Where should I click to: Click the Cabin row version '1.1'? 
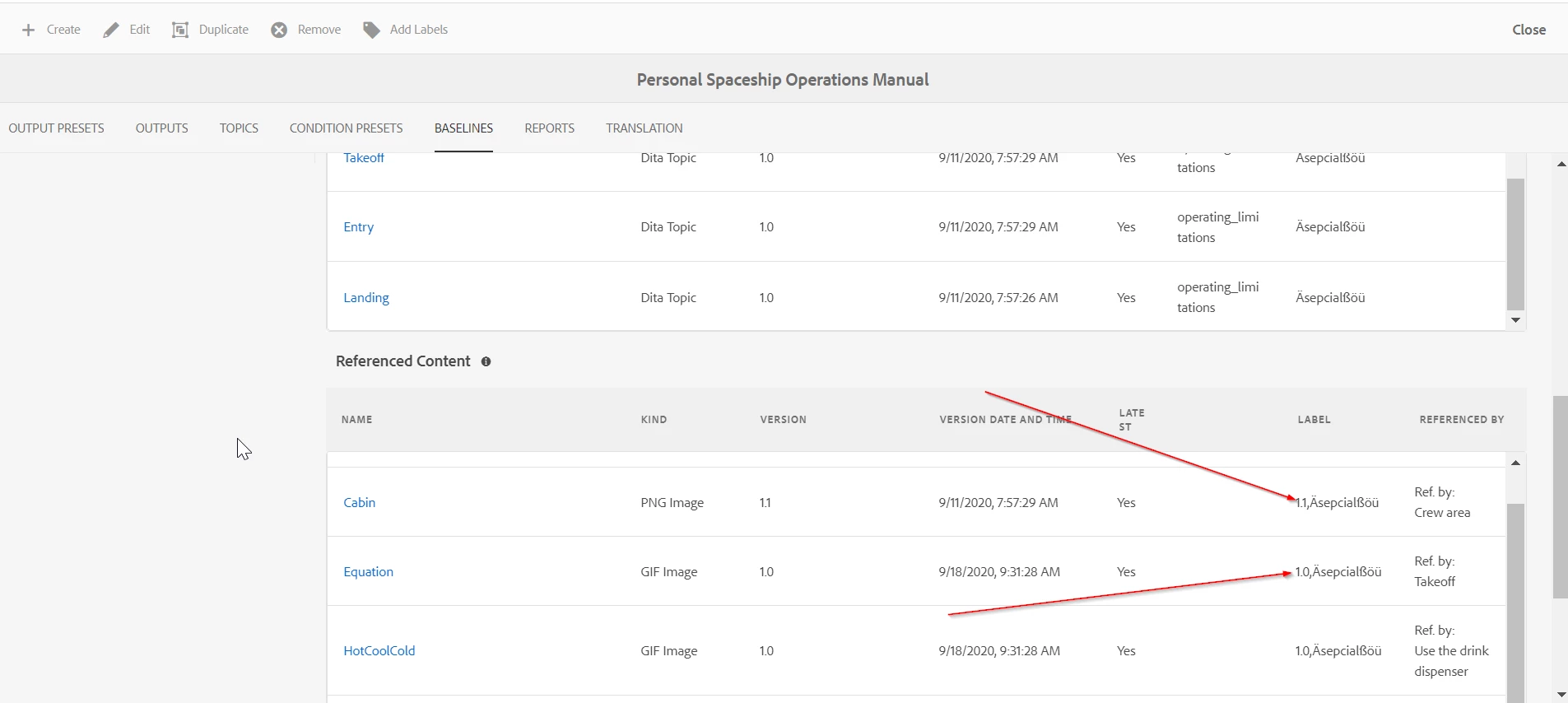(x=765, y=503)
